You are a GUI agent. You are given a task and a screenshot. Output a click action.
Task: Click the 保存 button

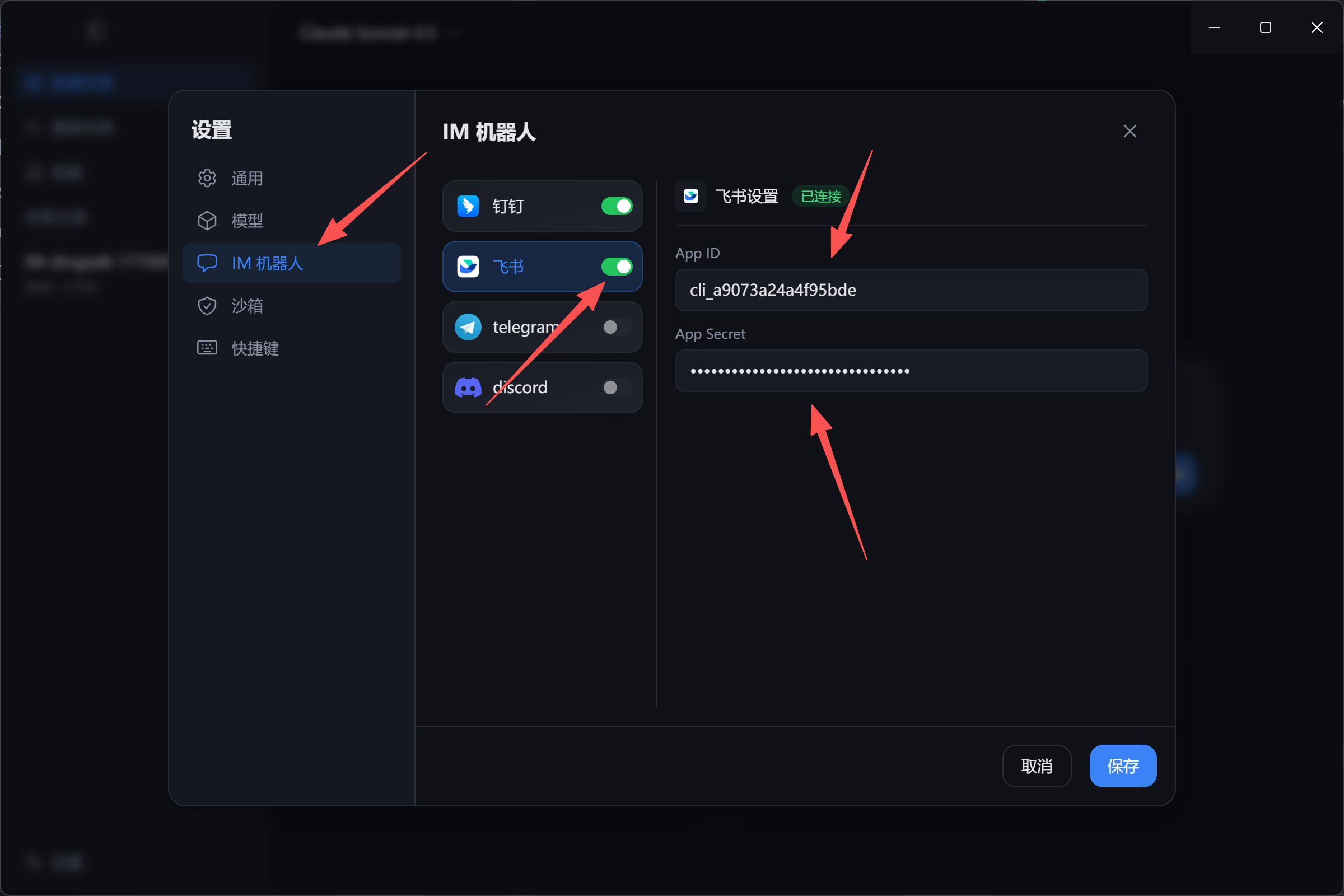(x=1123, y=766)
